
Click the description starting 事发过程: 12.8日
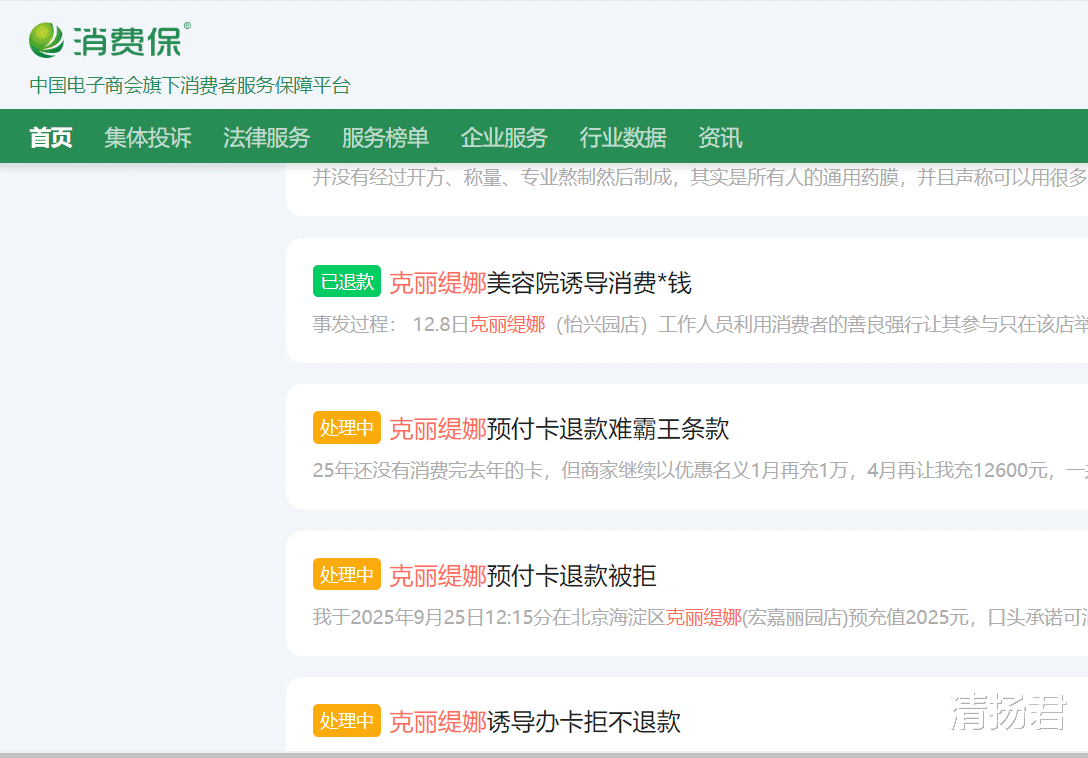[x=700, y=324]
